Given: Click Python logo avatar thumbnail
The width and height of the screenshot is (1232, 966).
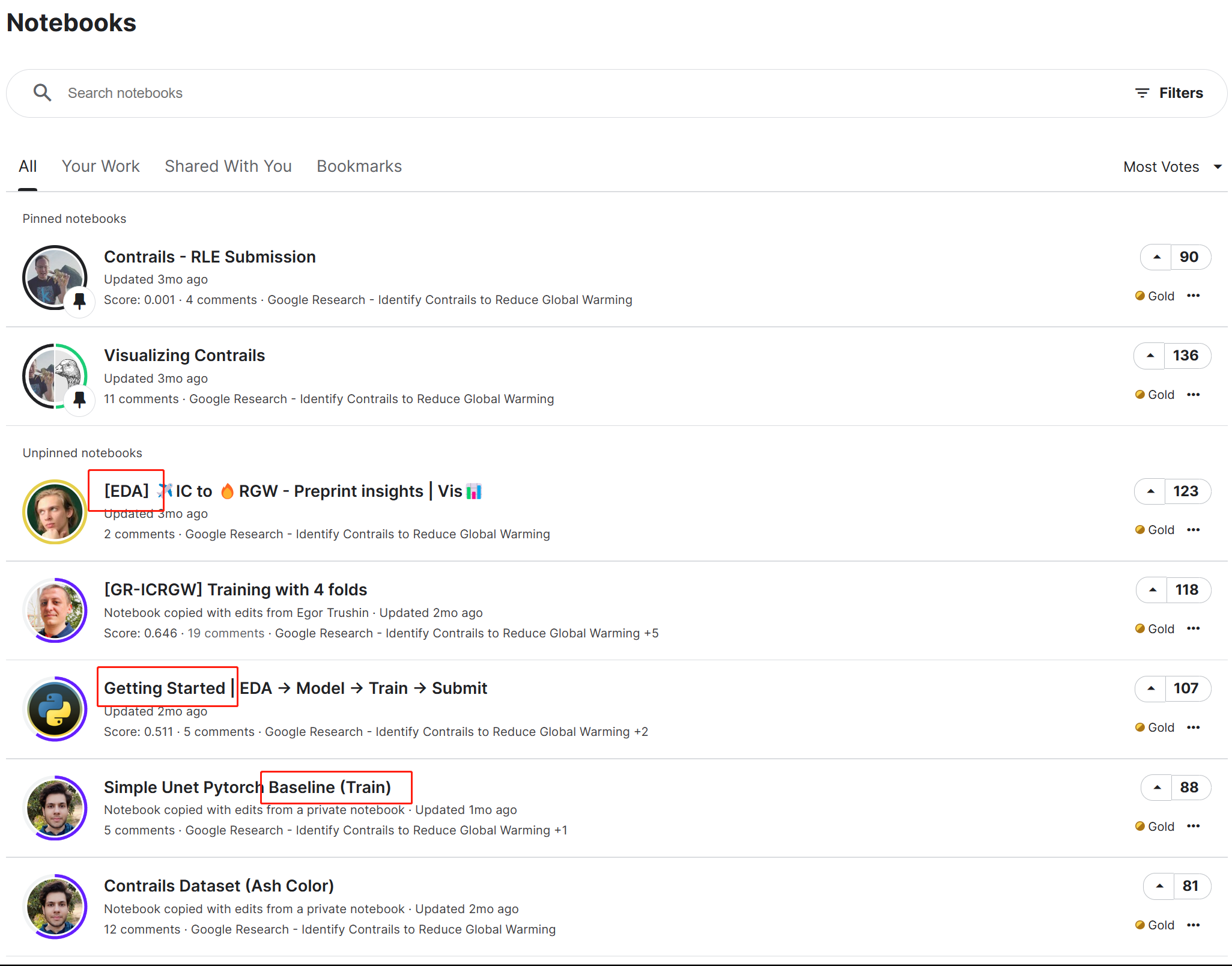Looking at the screenshot, I should (x=55, y=709).
